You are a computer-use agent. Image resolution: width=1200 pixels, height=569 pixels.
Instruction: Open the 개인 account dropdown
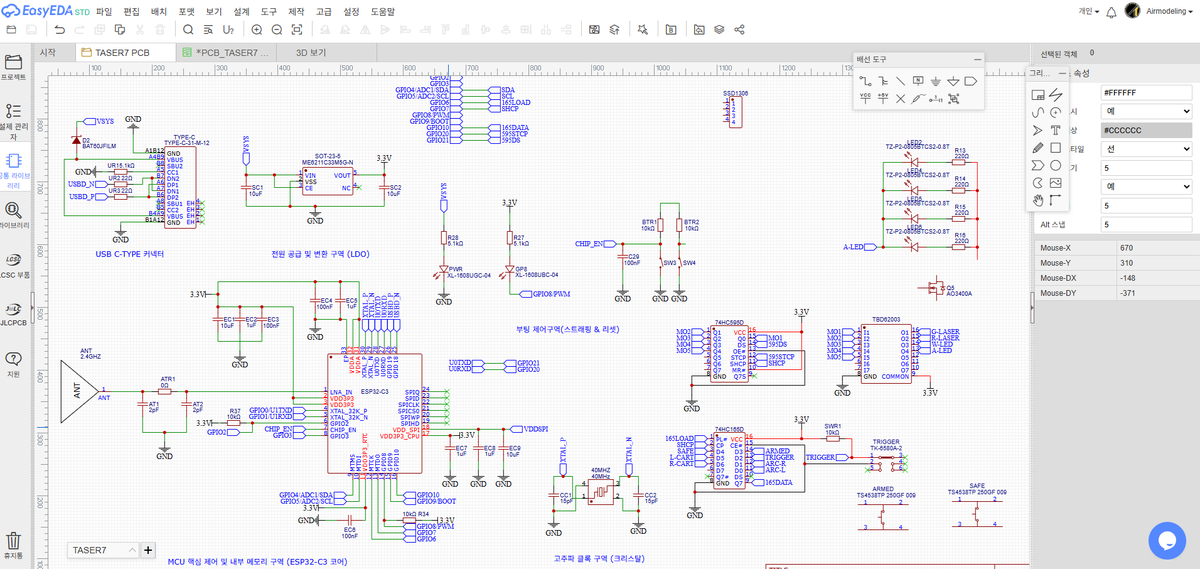(x=1089, y=10)
